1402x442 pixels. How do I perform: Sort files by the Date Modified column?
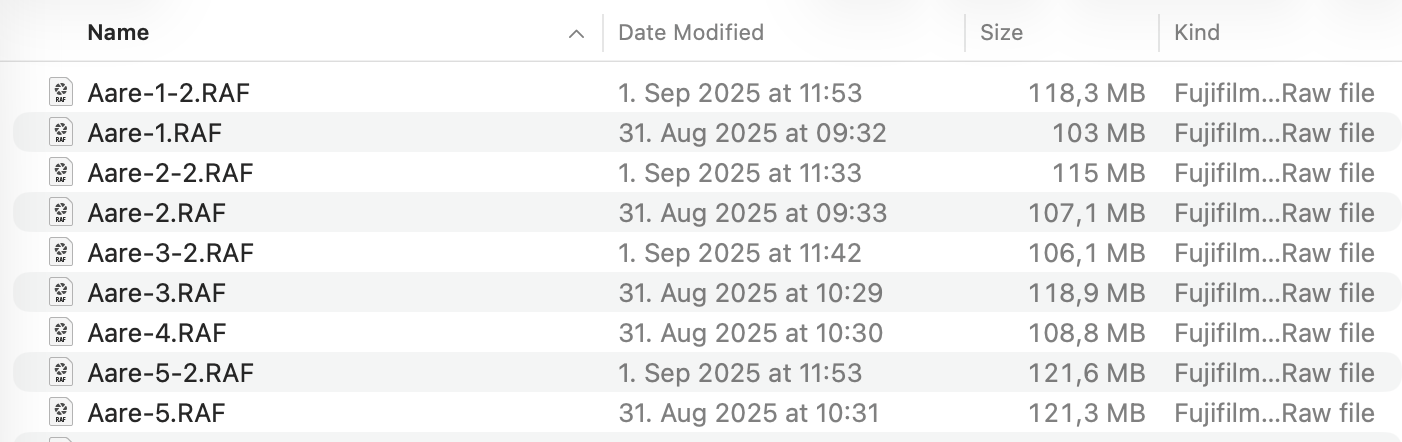pos(691,33)
